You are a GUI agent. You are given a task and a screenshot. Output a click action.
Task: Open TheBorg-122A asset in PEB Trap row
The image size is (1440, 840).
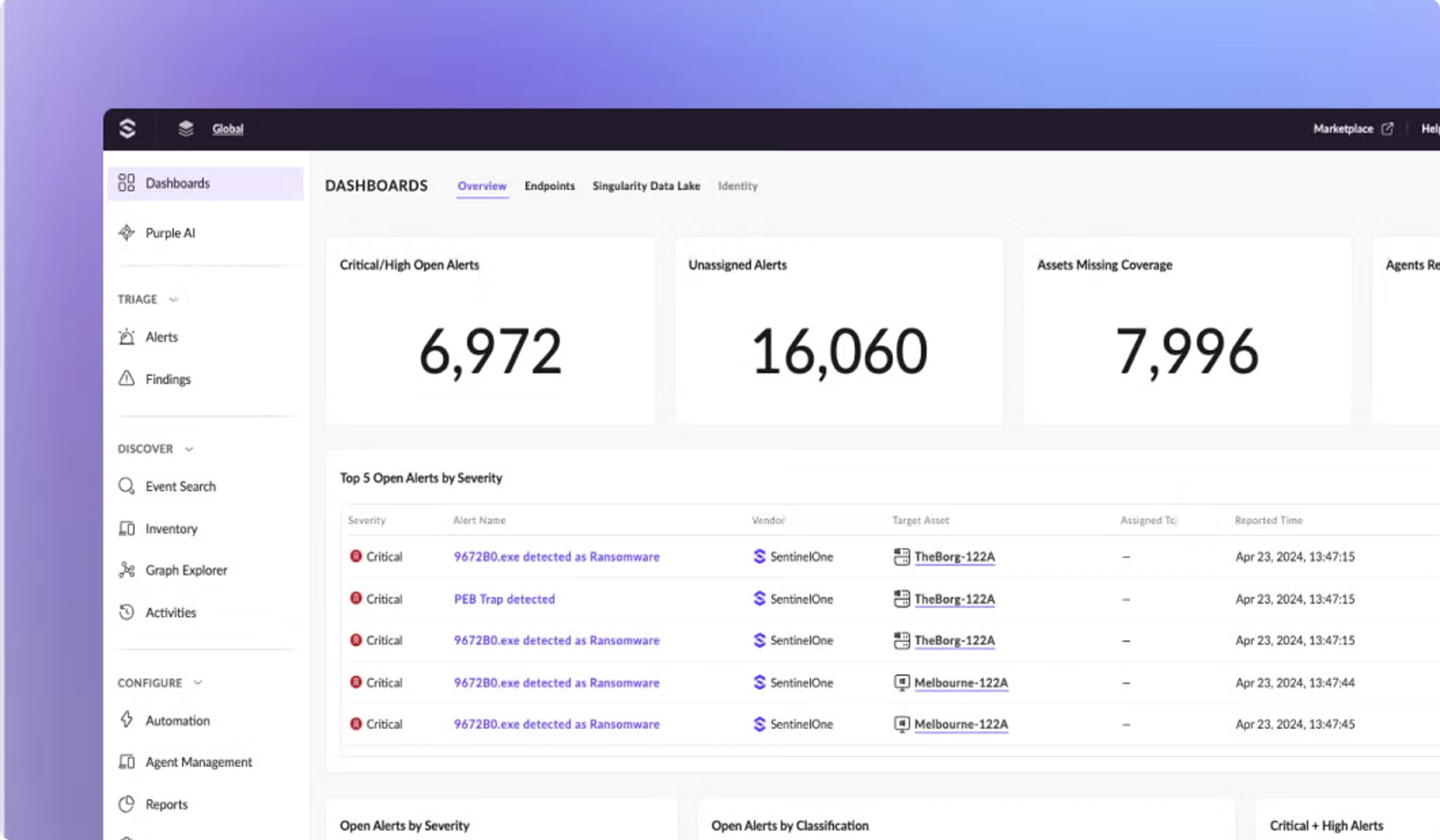[x=955, y=599]
